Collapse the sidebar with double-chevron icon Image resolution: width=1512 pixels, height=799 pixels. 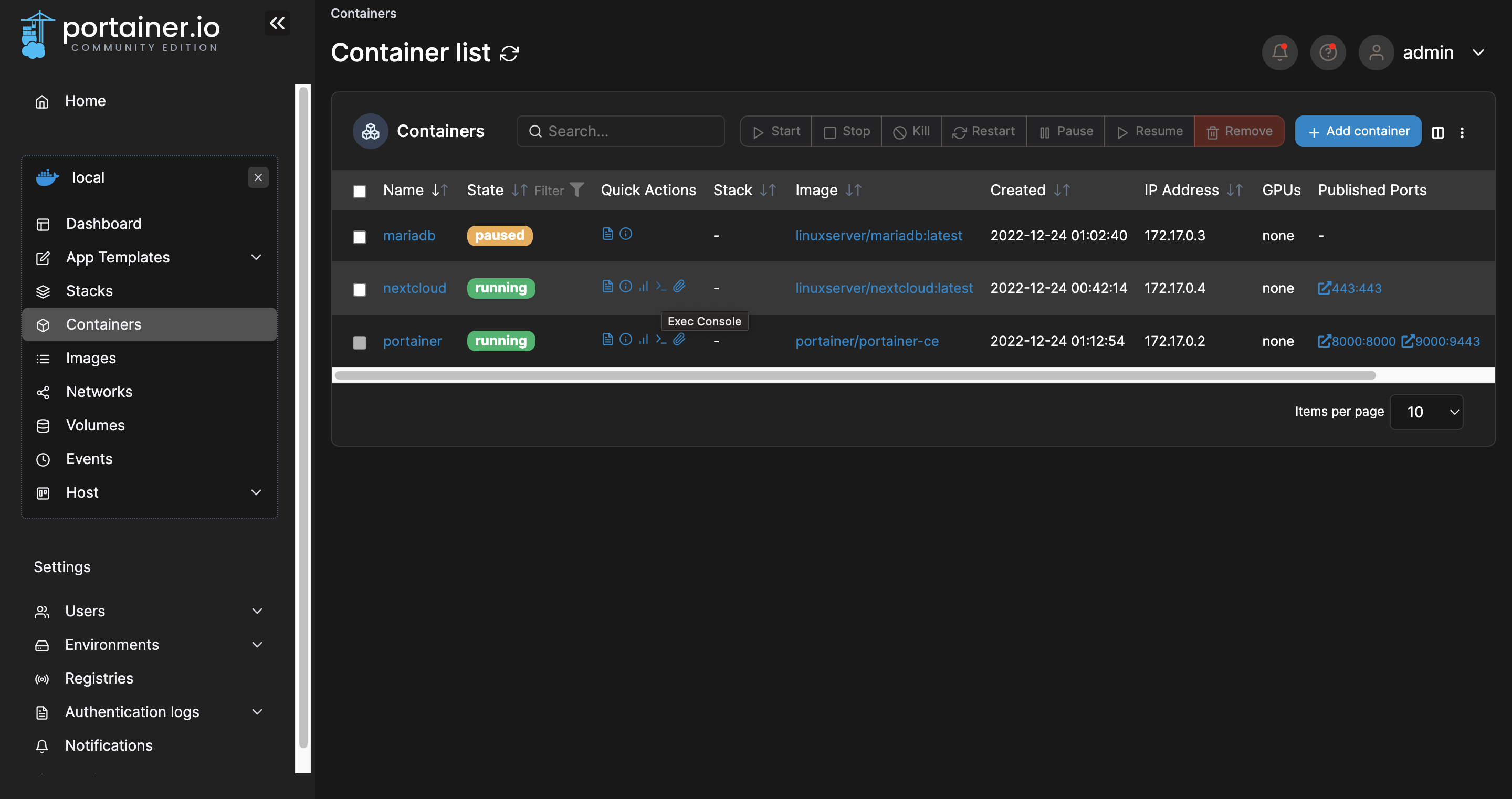tap(277, 24)
